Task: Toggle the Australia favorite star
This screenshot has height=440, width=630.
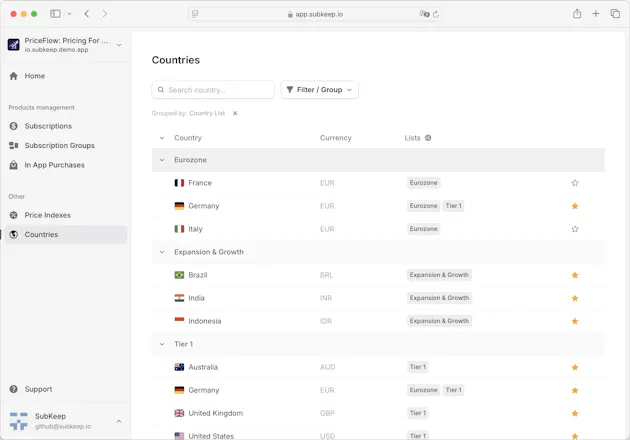Action: (x=575, y=367)
